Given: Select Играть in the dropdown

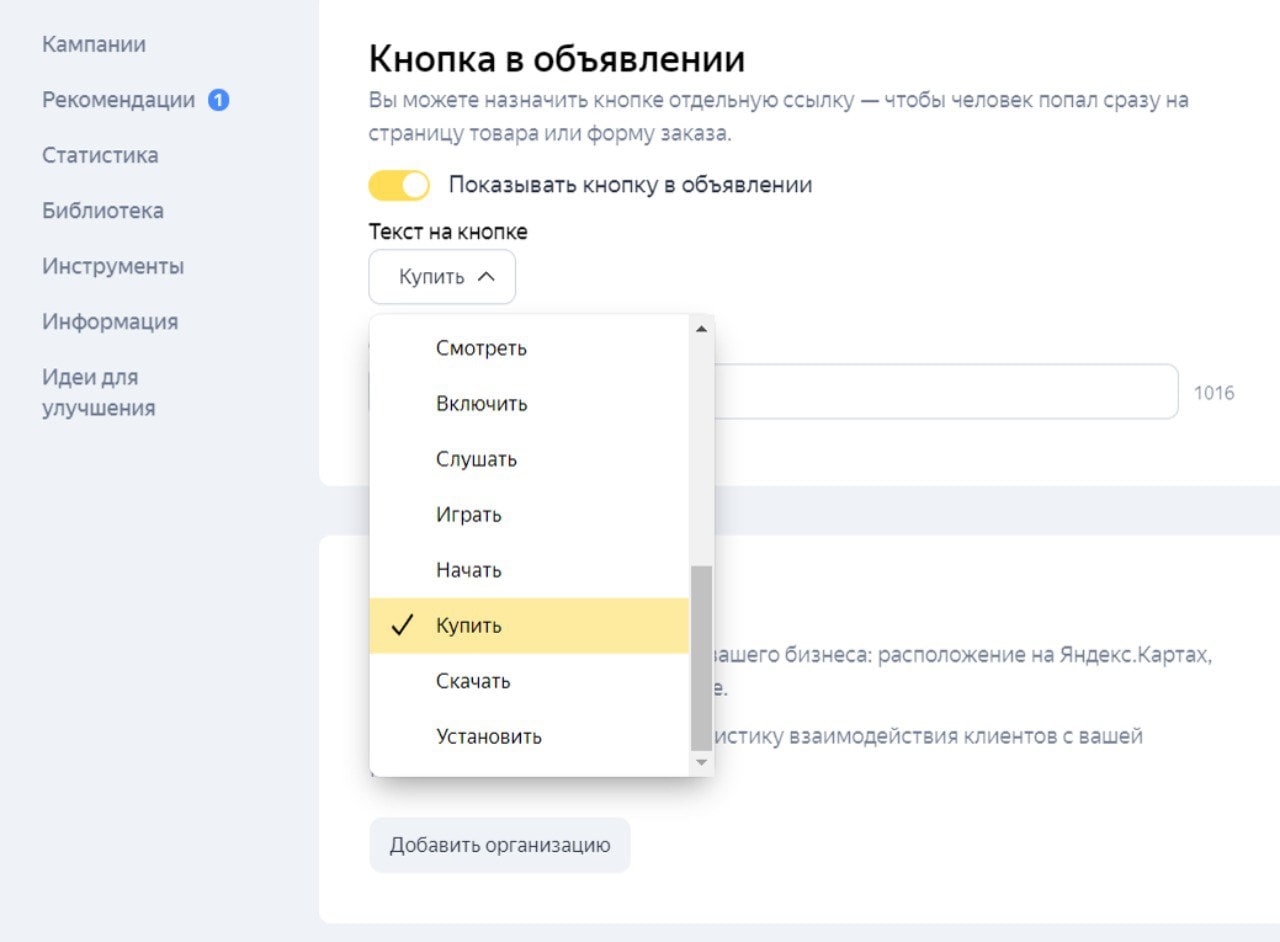Looking at the screenshot, I should 468,515.
